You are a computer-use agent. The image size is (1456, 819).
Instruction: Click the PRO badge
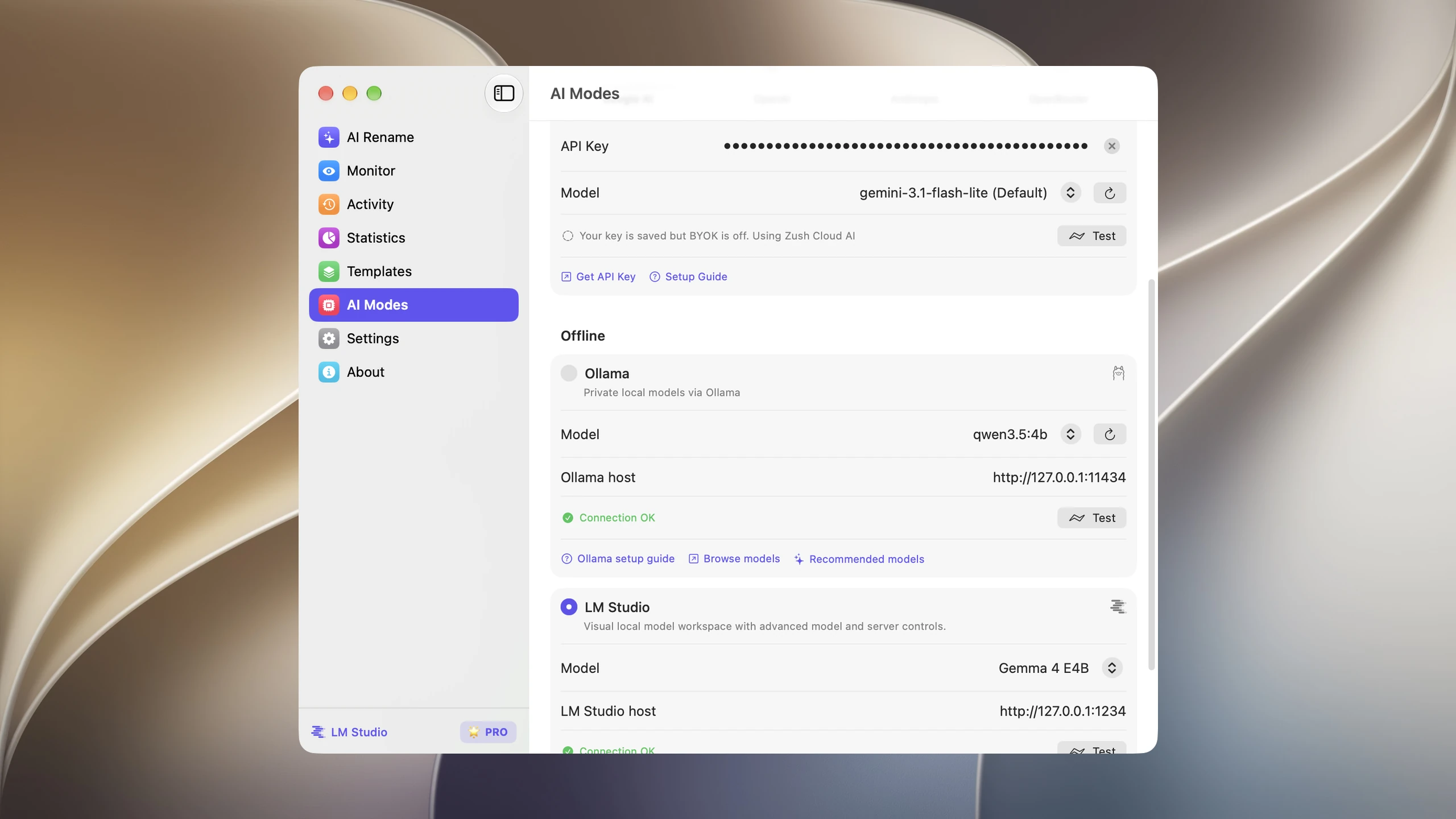488,732
